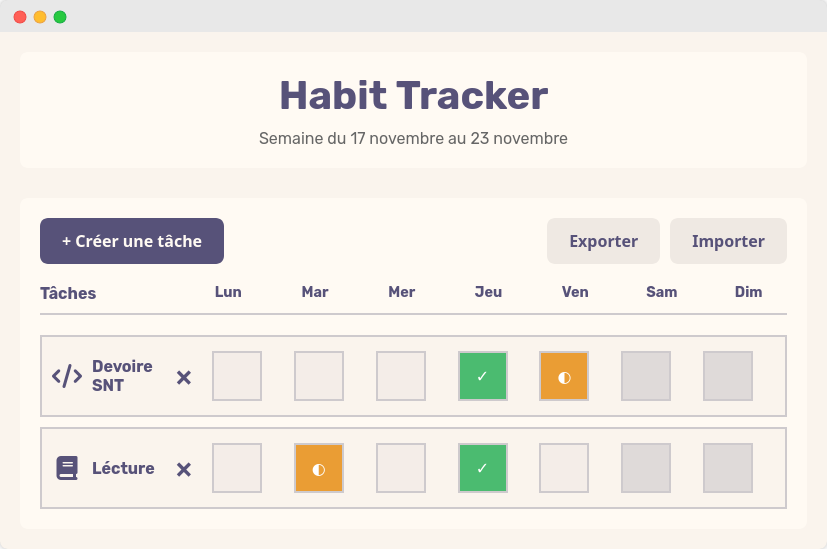Click the Lecture task label

(123, 468)
